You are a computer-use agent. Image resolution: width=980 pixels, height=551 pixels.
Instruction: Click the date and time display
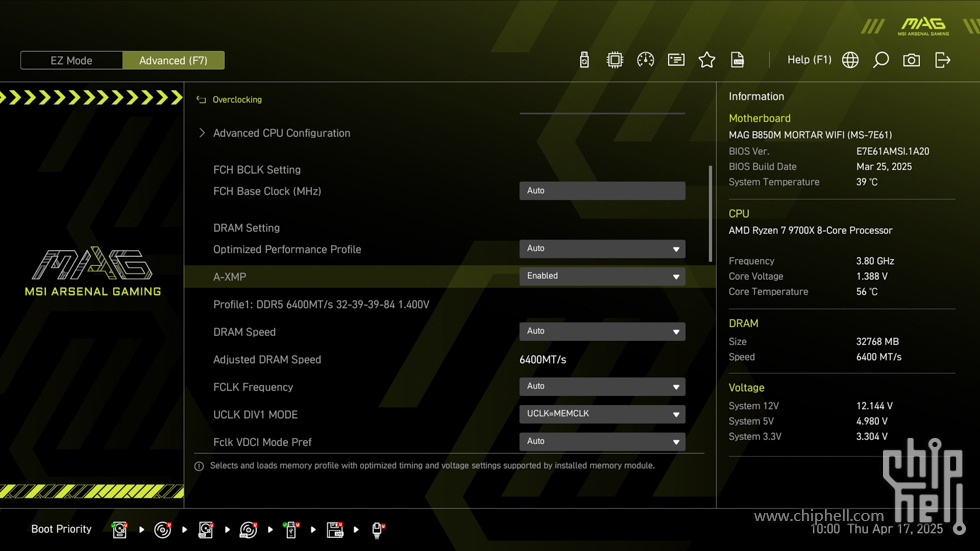pyautogui.click(x=876, y=529)
